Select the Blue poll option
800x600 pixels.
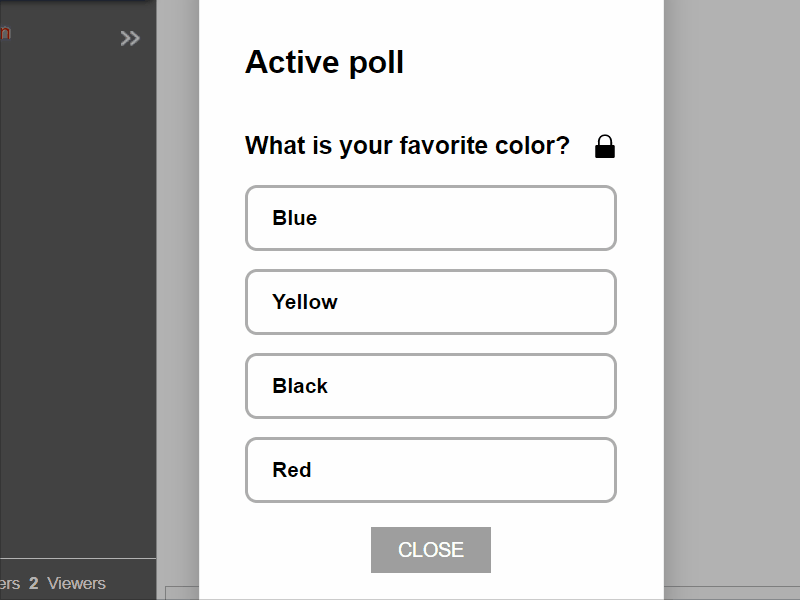[430, 218]
